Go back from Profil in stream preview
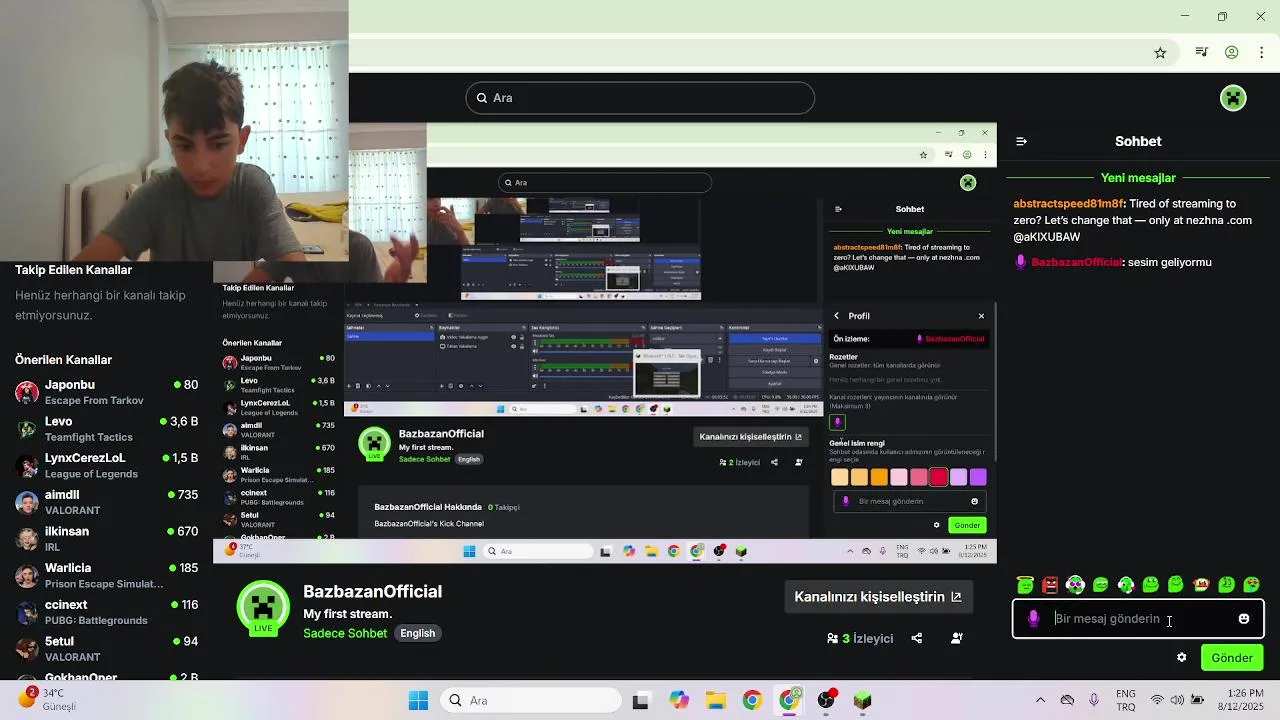The height and width of the screenshot is (720, 1280). pyautogui.click(x=837, y=316)
